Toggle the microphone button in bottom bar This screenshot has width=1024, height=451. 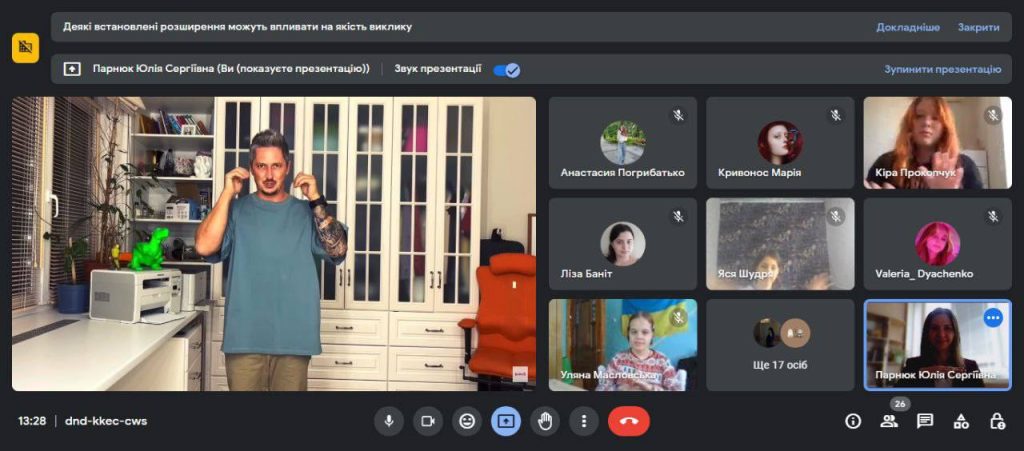(x=389, y=421)
